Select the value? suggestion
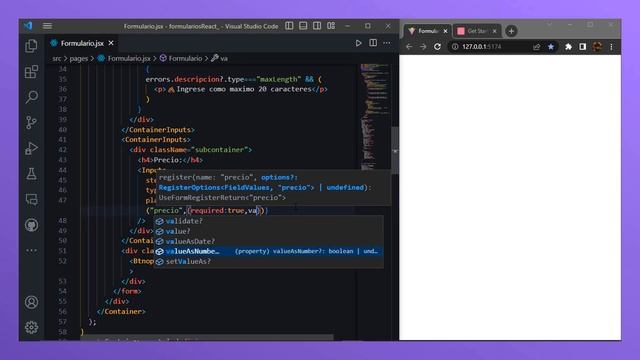Screen dimensions: 640x360 click(x=269, y=231)
